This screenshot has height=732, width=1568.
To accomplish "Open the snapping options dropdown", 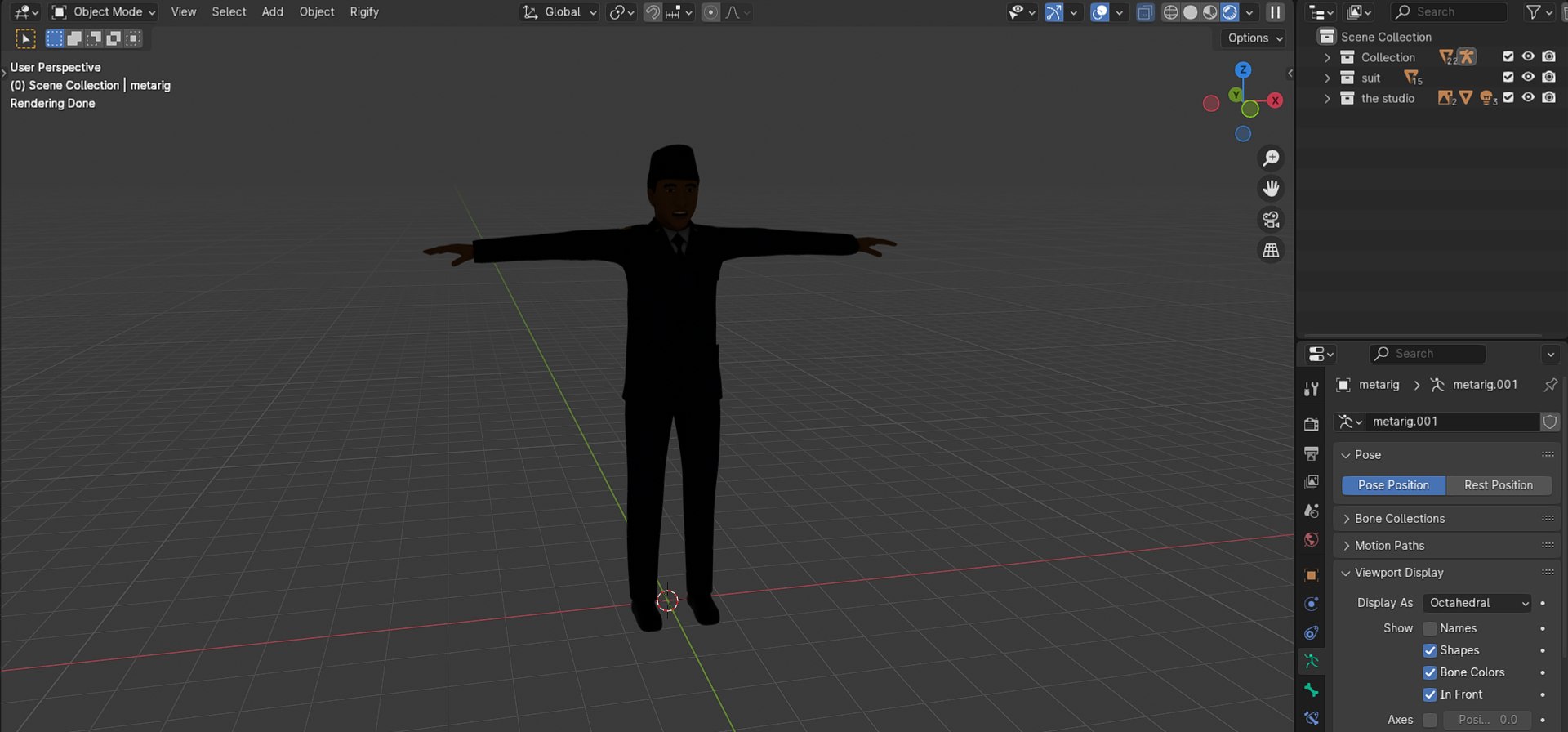I will (x=679, y=11).
